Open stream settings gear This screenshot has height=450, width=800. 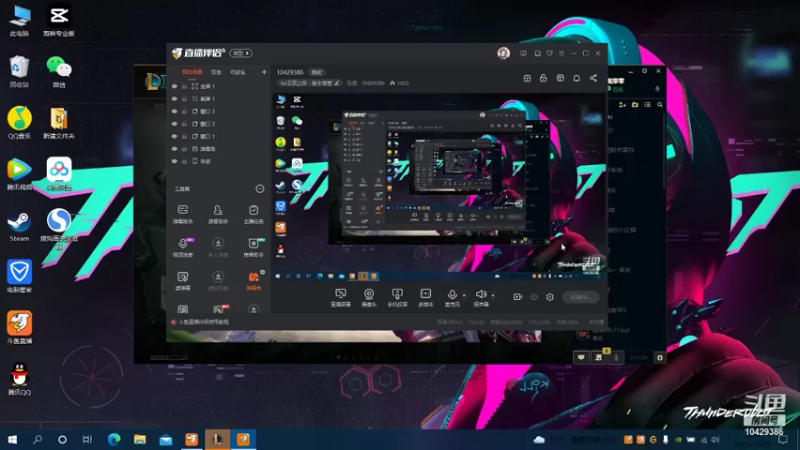tap(550, 297)
